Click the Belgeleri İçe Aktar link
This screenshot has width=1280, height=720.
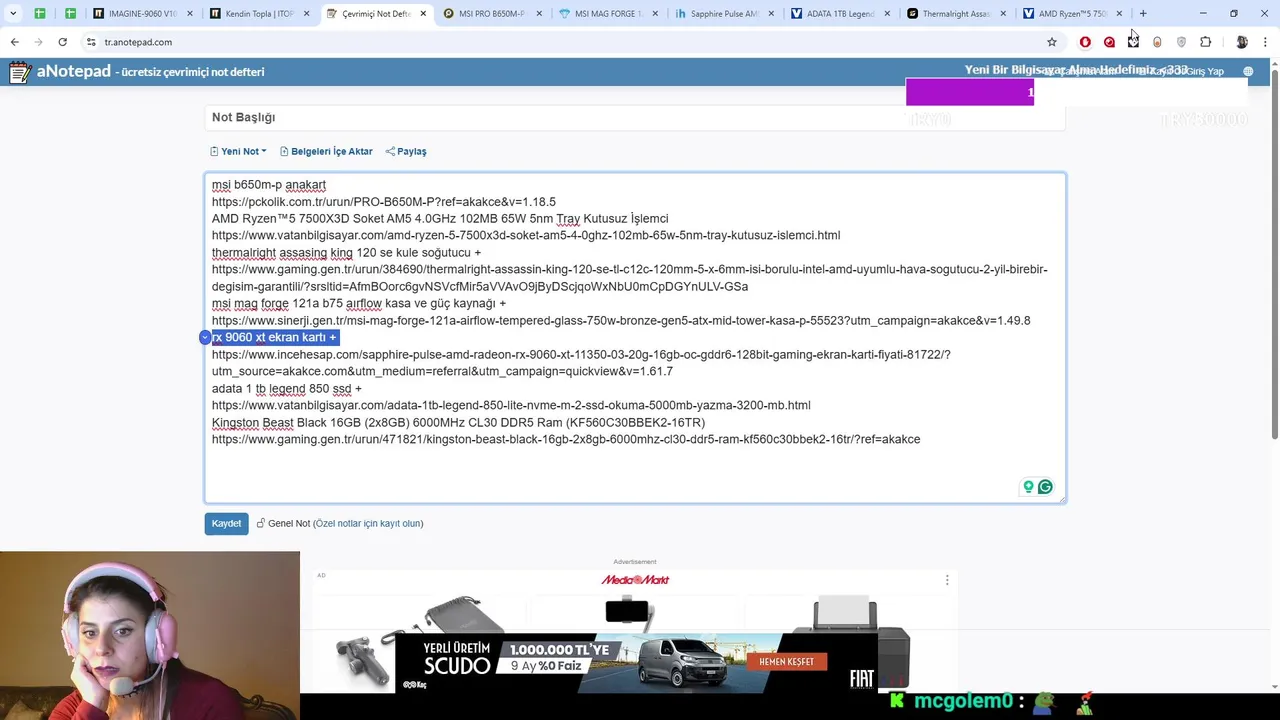point(326,151)
